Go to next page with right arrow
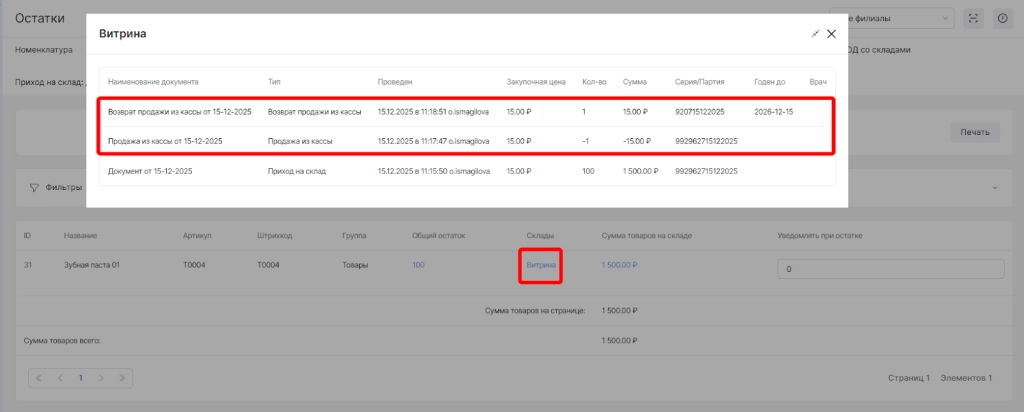Image resolution: width=1024 pixels, height=412 pixels. coord(102,378)
